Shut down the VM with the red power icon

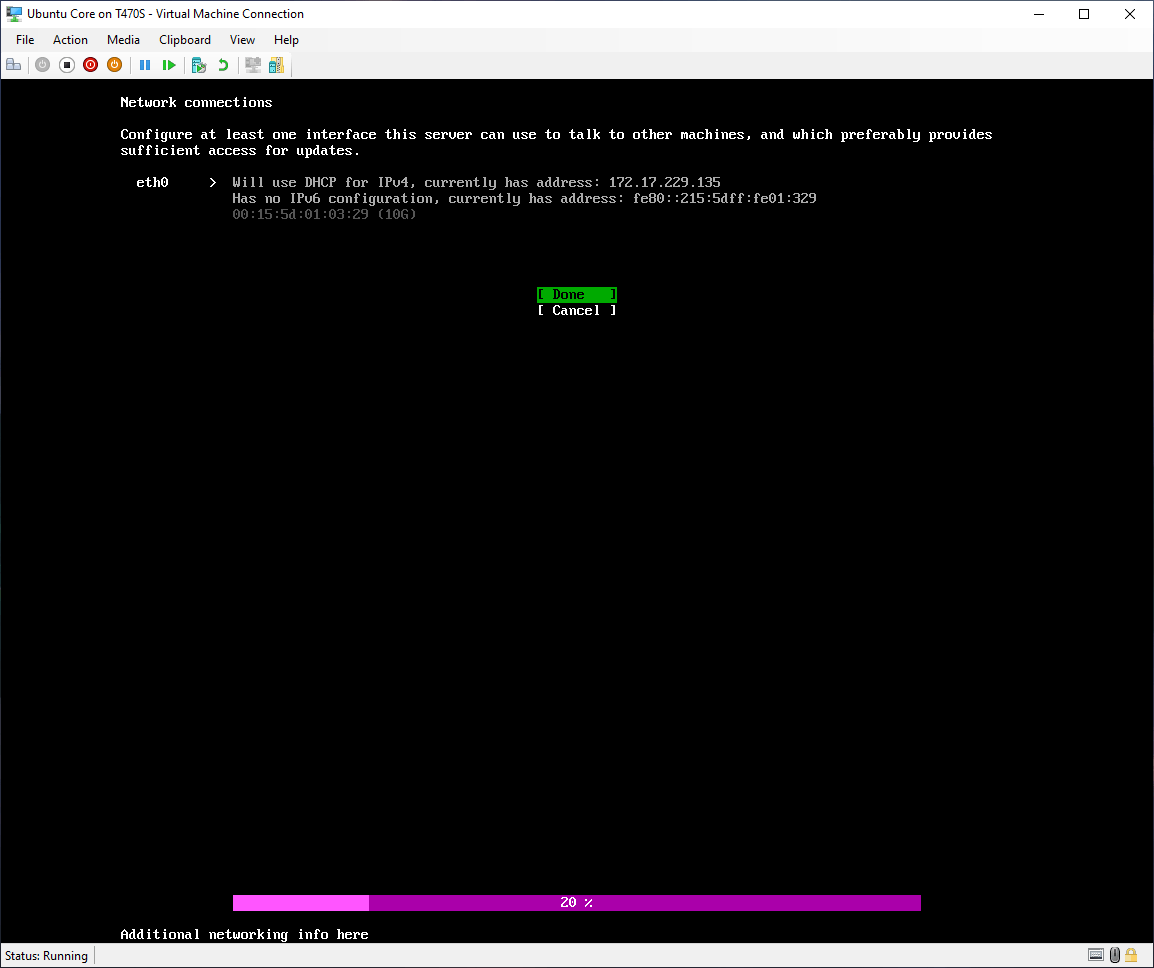tap(91, 65)
